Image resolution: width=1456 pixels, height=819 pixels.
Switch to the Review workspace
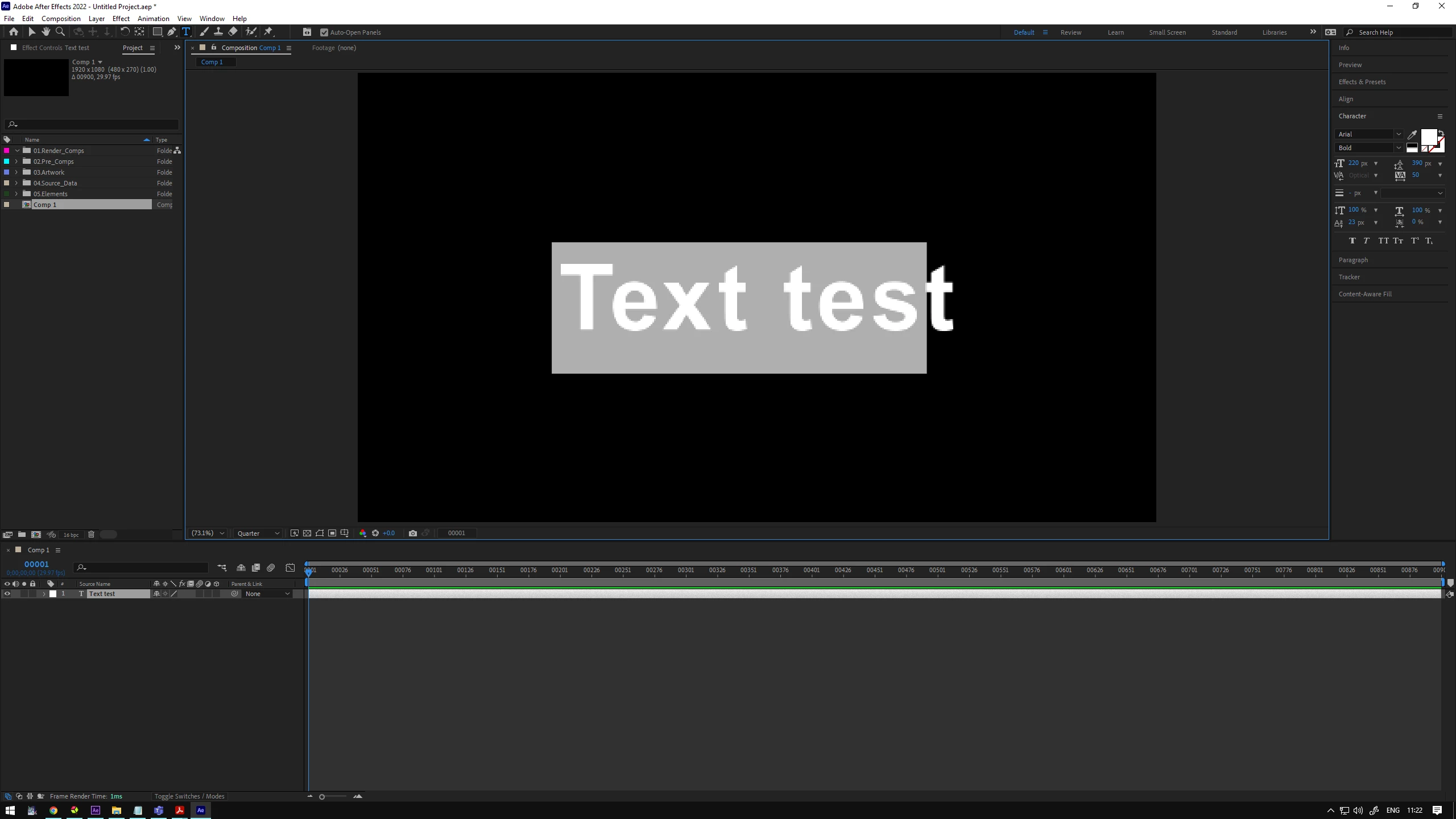point(1070,32)
